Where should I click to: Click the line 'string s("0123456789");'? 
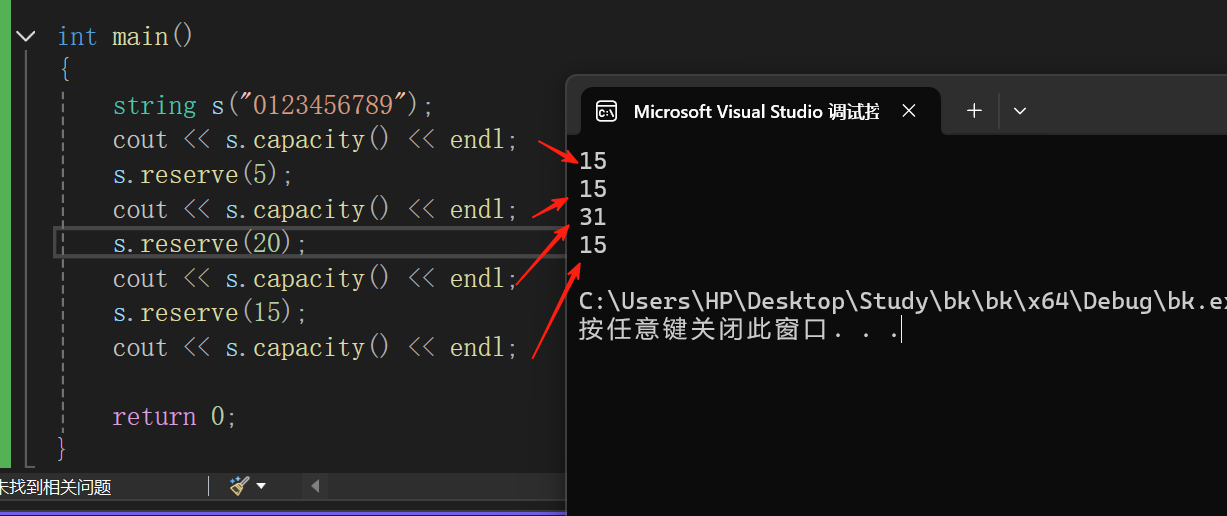(273, 105)
